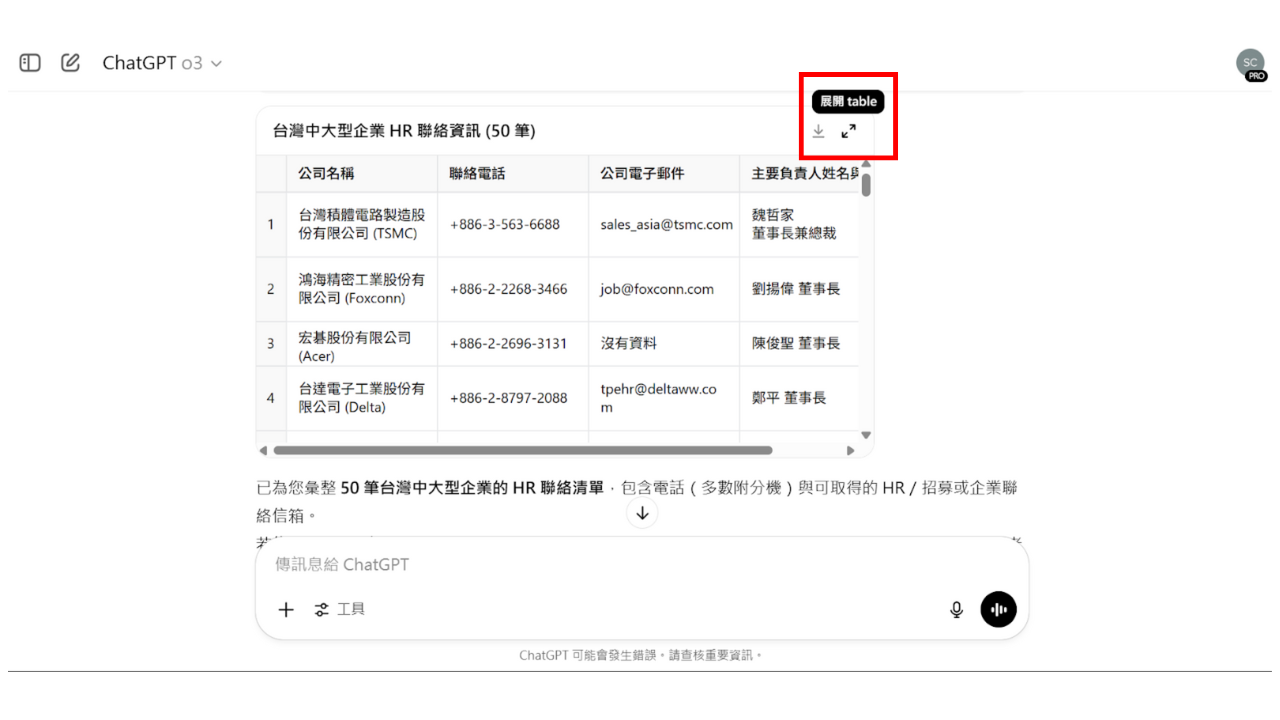Click the table's vertical scrollbar thumb

pyautogui.click(x=866, y=184)
